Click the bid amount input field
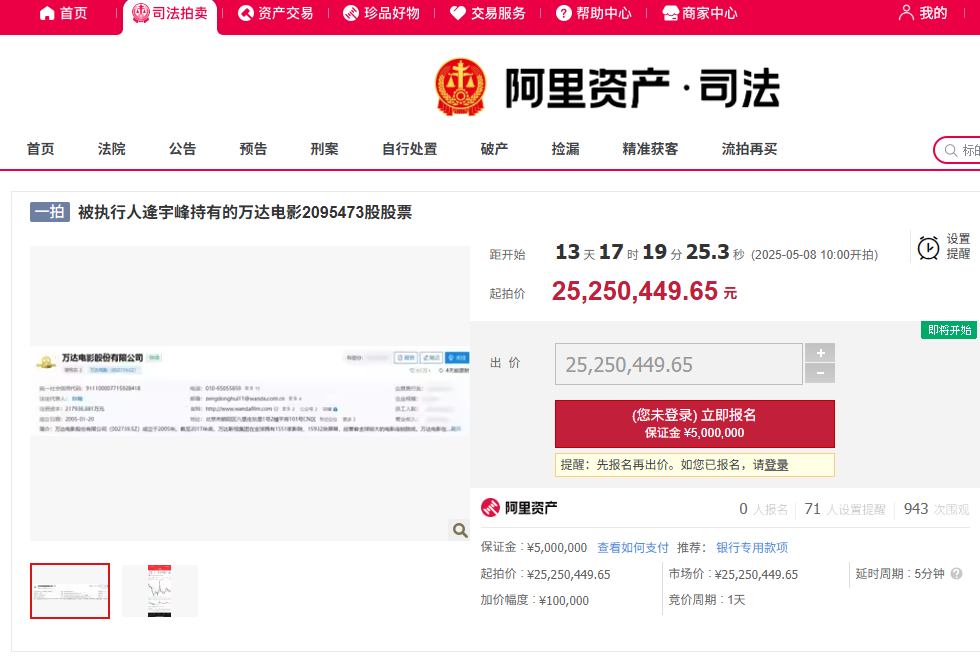Image resolution: width=980 pixels, height=657 pixels. tap(678, 365)
